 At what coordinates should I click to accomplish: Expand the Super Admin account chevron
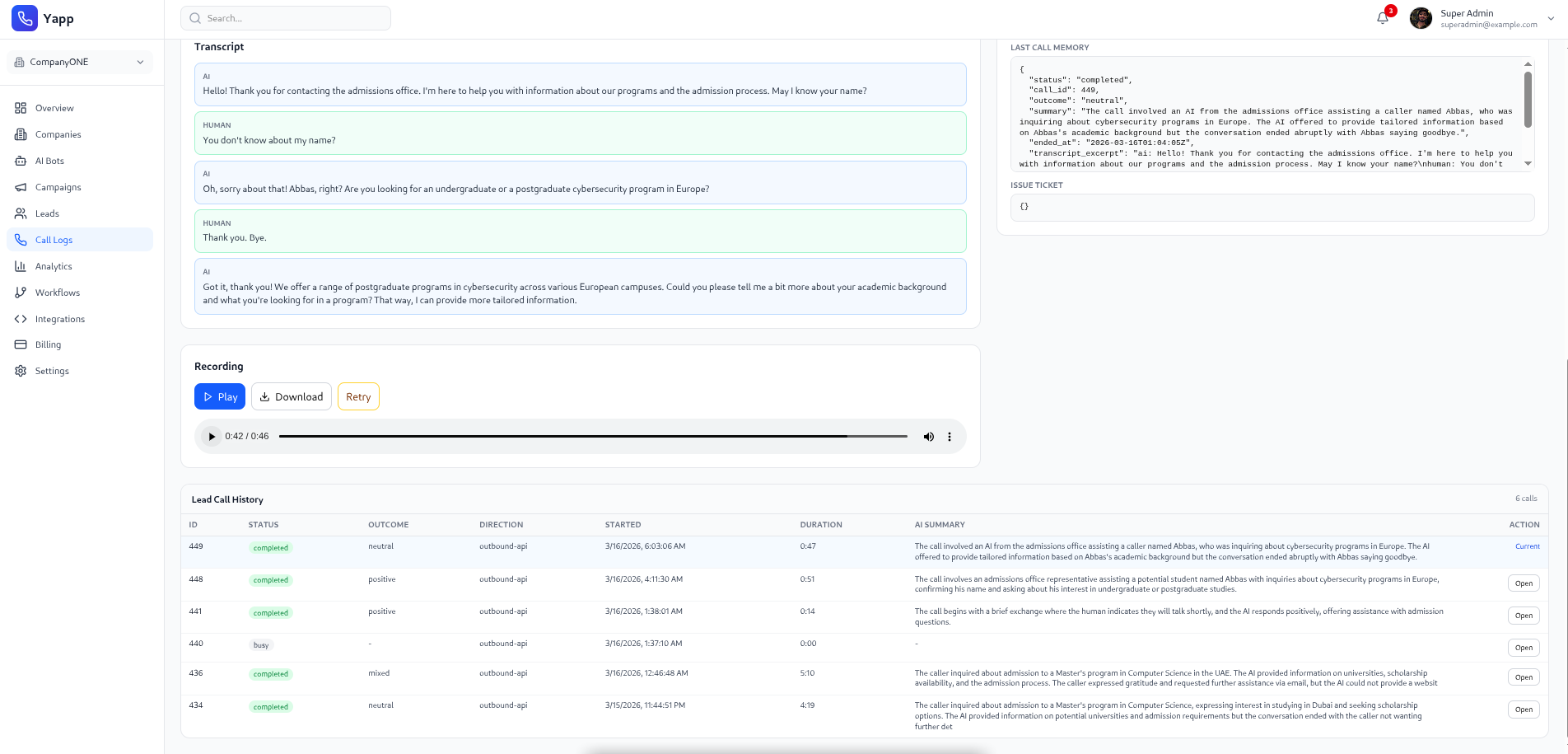1552,18
